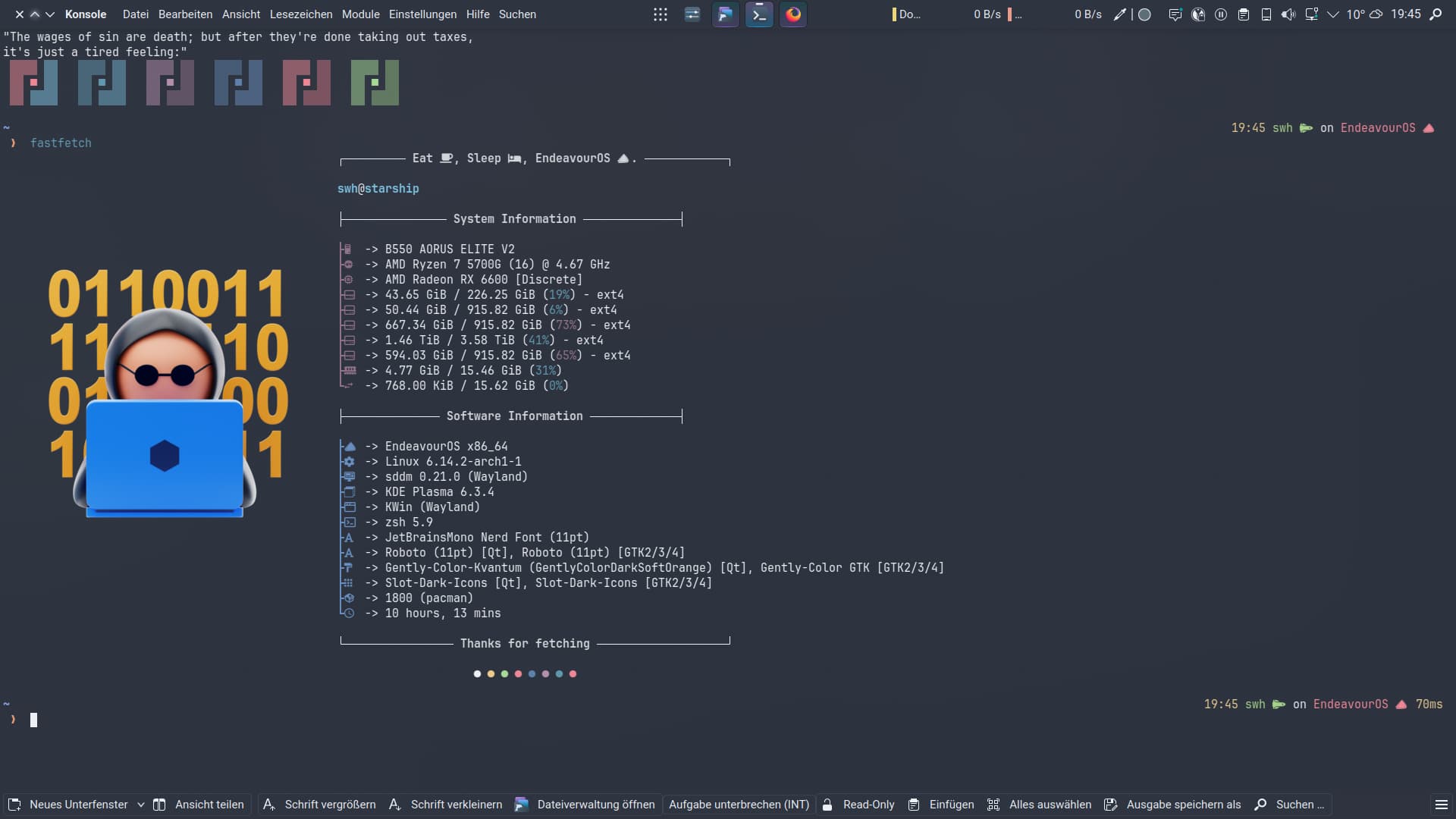The width and height of the screenshot is (1456, 819).
Task: Click the Suchen ... toolbar search button
Action: (x=1290, y=805)
